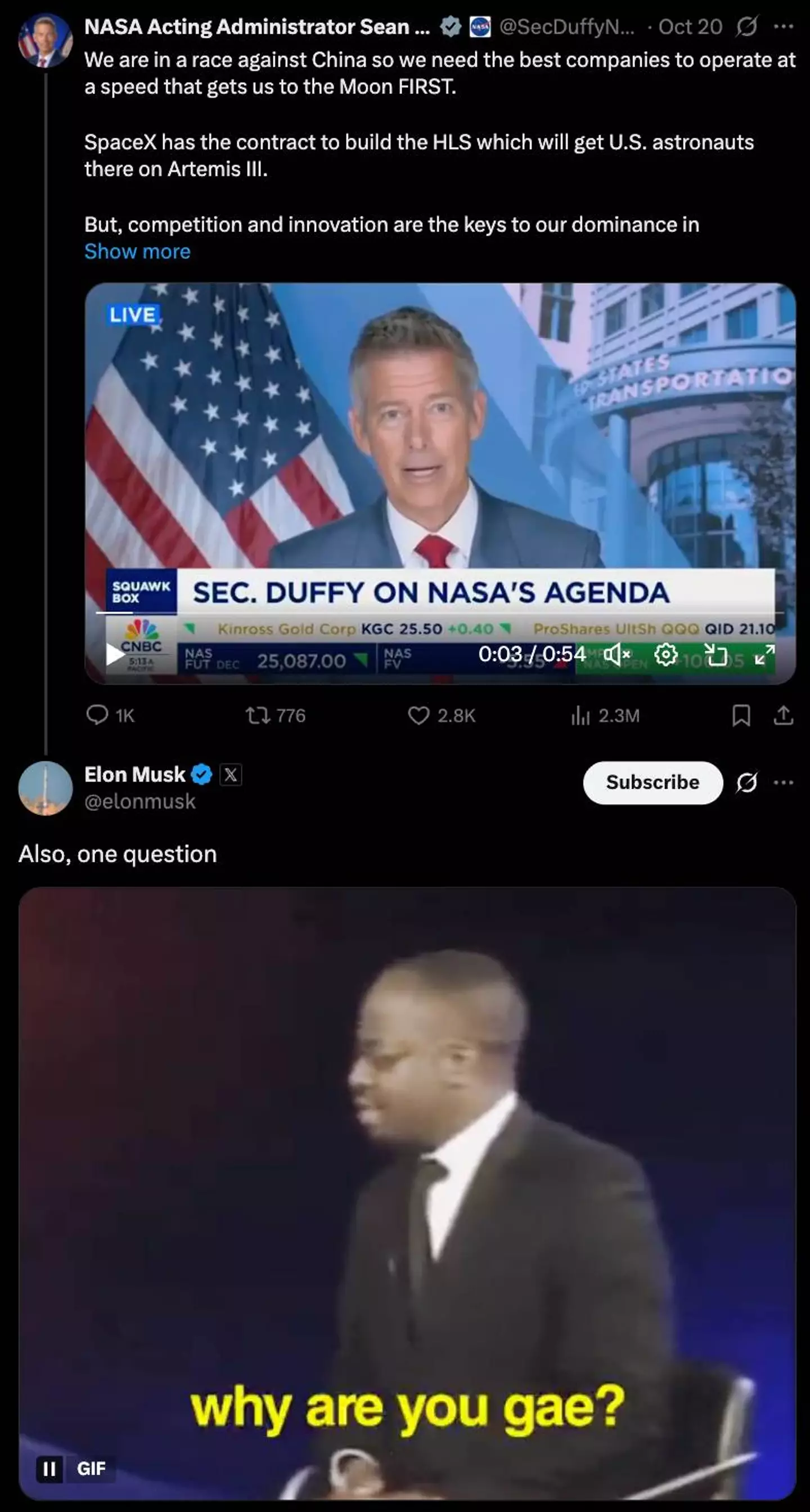Play the Squawk Box video
810x1512 pixels.
(x=115, y=654)
